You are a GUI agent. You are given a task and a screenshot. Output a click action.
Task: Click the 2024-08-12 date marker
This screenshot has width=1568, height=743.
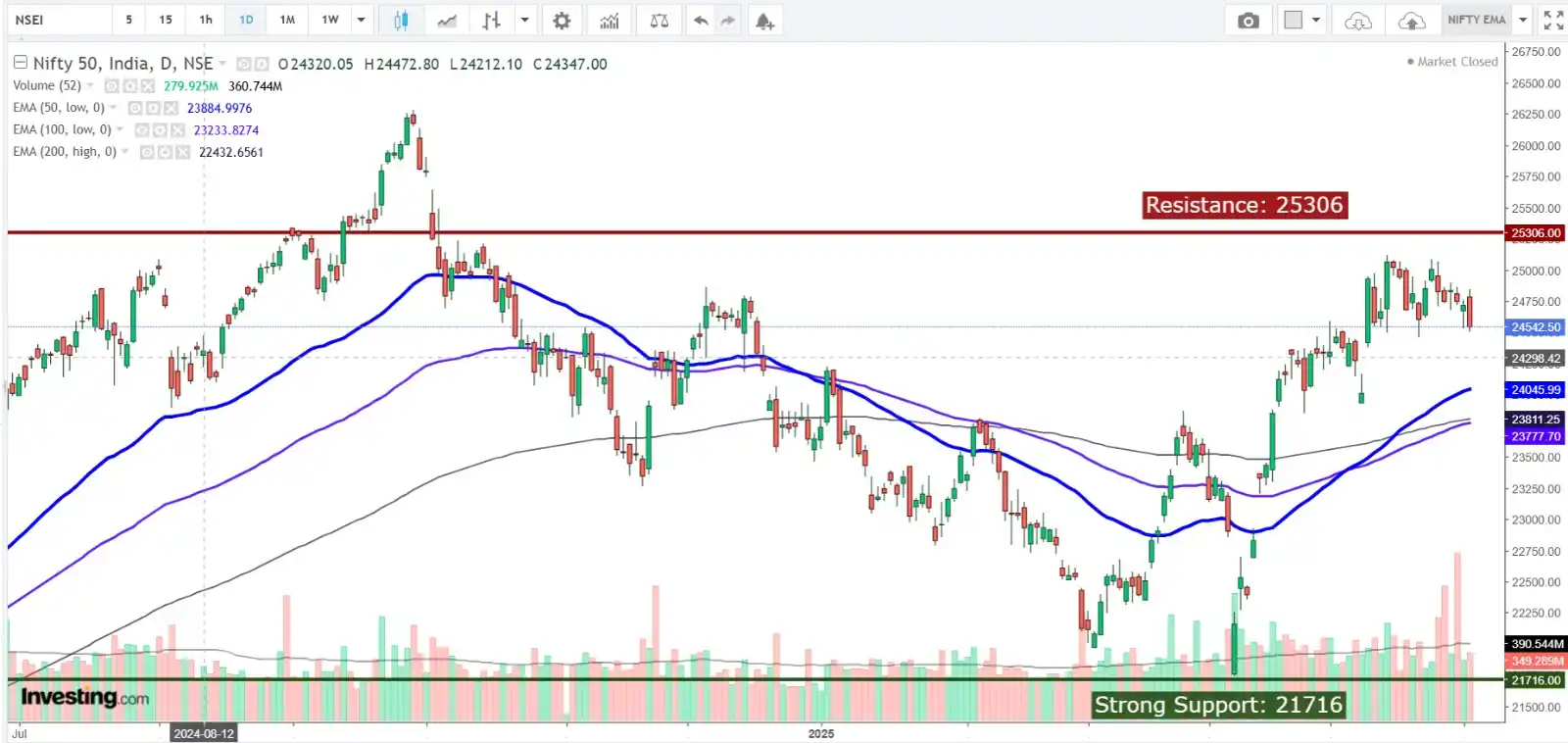(x=204, y=733)
